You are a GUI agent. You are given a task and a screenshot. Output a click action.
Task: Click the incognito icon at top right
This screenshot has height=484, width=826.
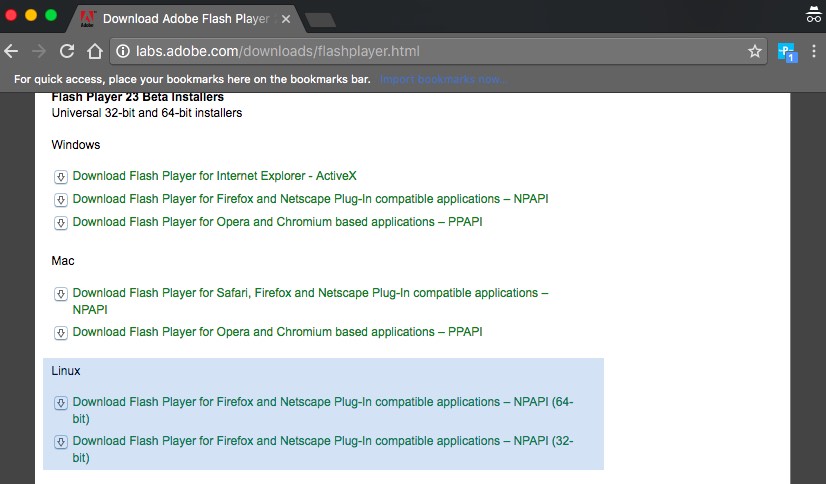pos(812,15)
